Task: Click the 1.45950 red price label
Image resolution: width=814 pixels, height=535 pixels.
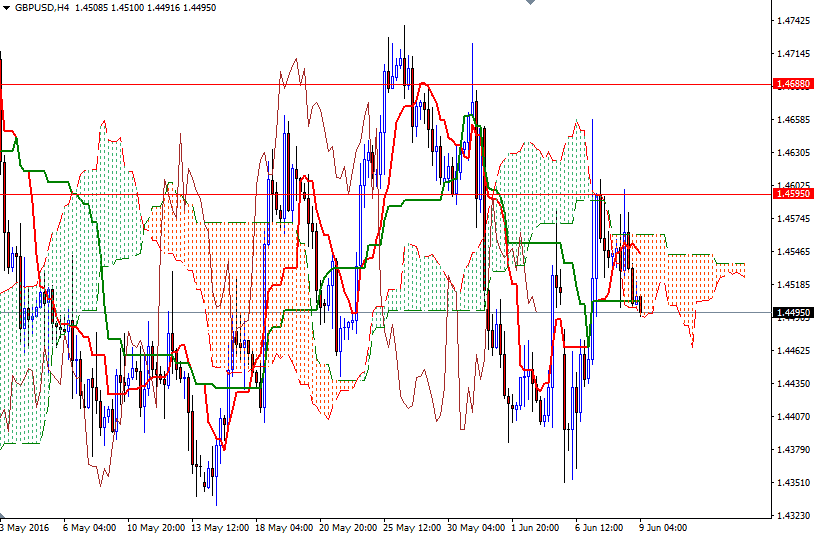Action: [x=791, y=195]
